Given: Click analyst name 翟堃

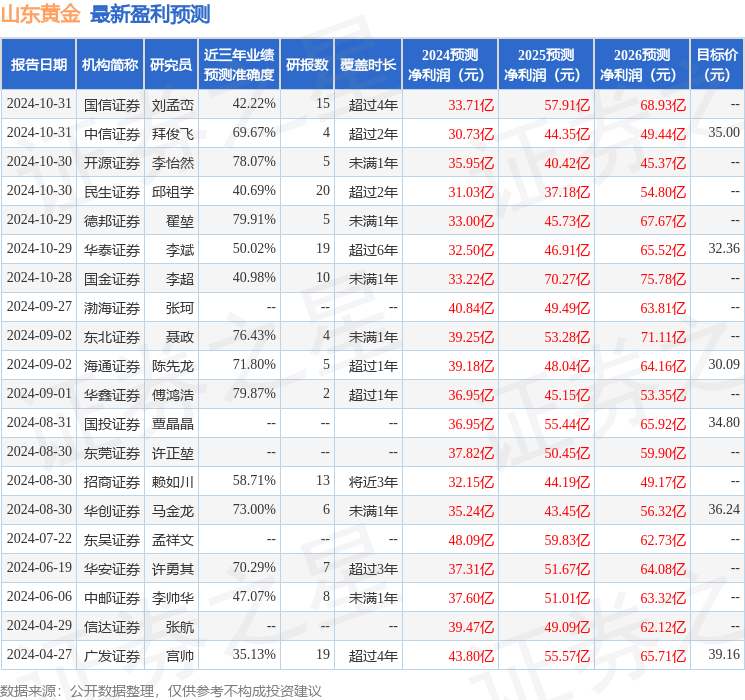Looking at the screenshot, I should click(180, 221).
